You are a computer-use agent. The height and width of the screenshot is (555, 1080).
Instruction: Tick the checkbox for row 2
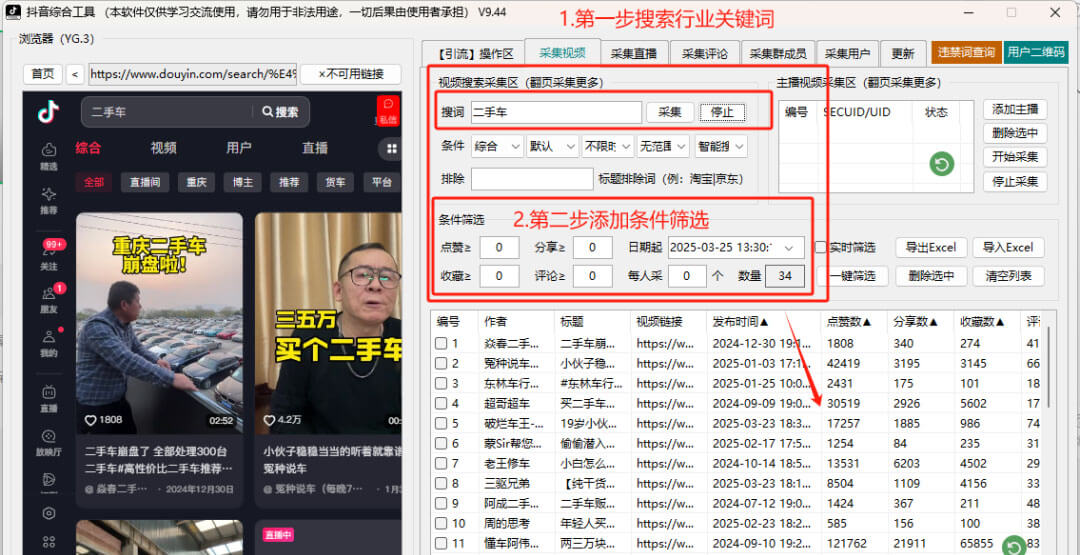click(441, 363)
